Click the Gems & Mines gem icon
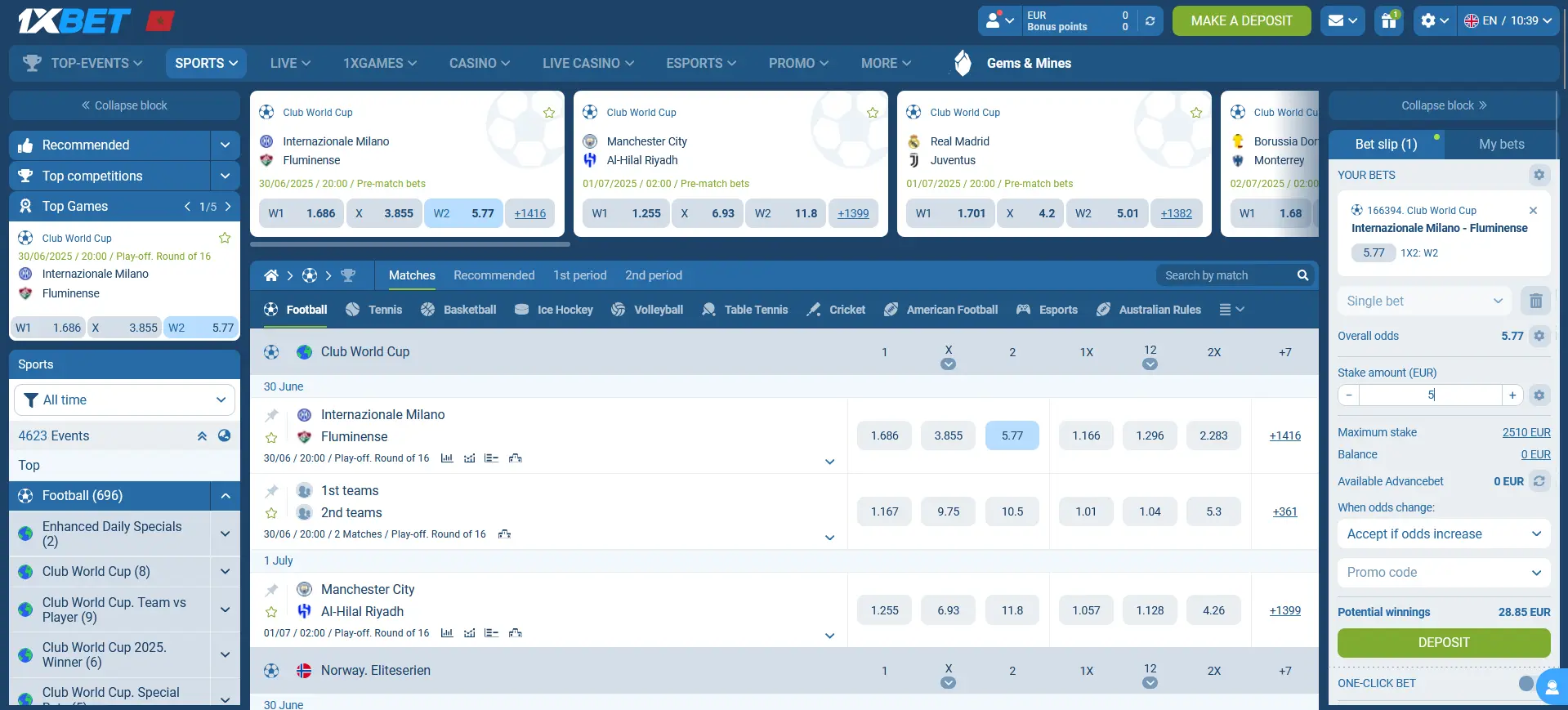 [963, 63]
